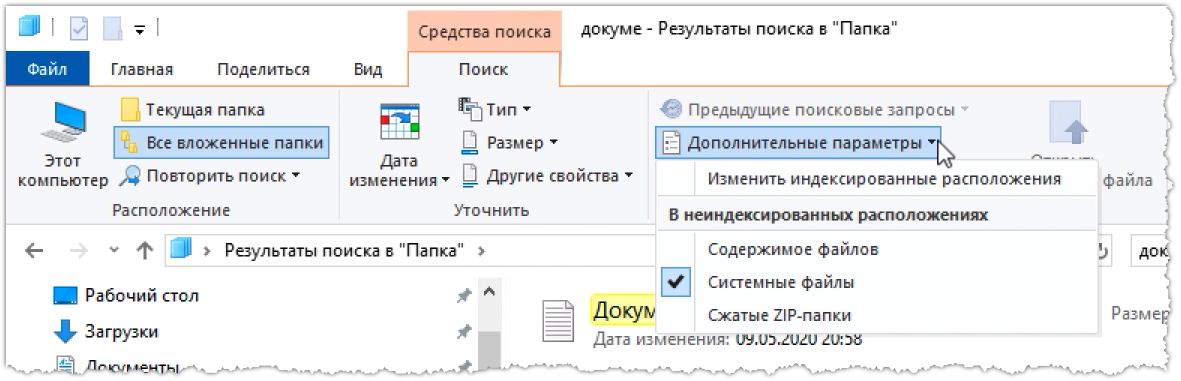Screen dimensions: 1181x381
Task: Switch to the Share ribbon tab
Action: click(263, 69)
